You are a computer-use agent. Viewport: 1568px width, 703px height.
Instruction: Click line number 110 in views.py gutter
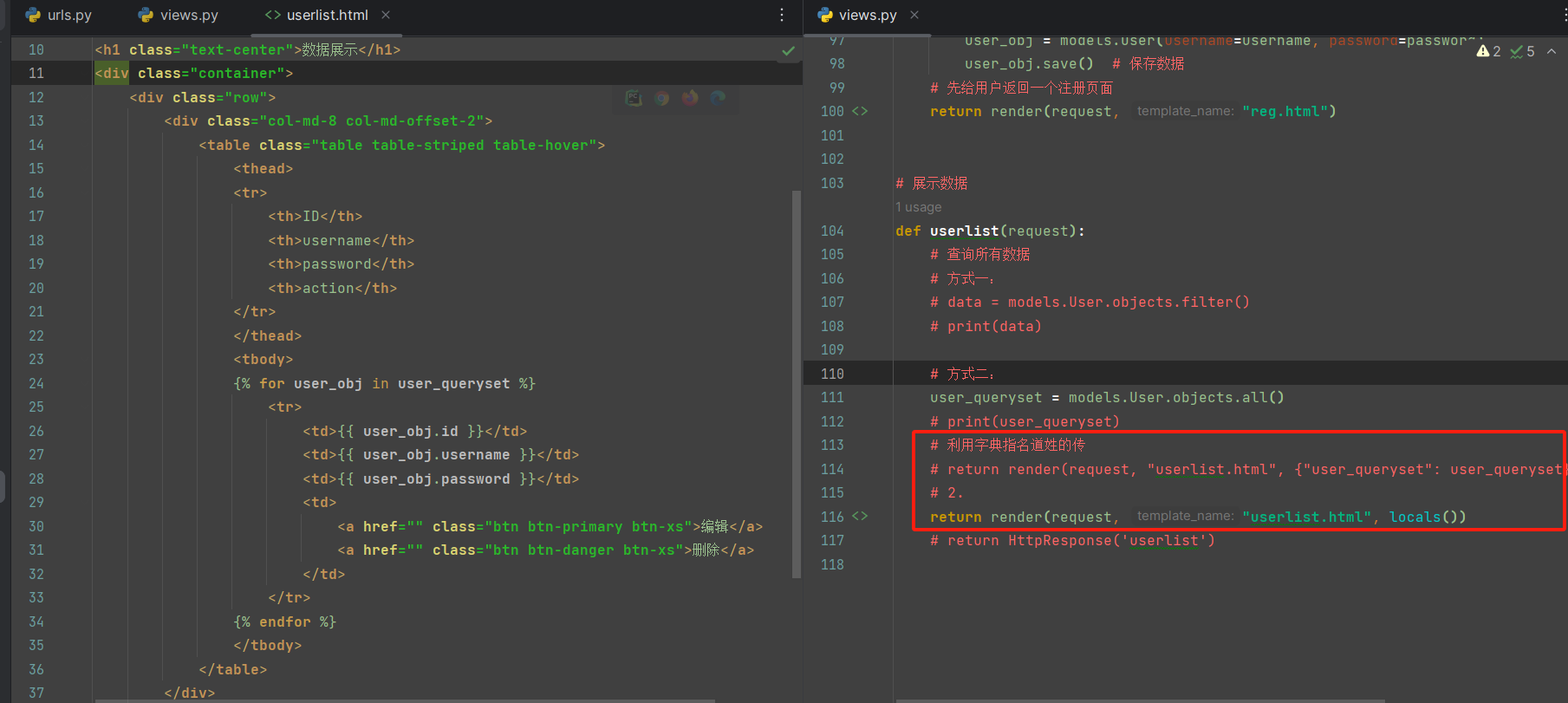pyautogui.click(x=832, y=374)
